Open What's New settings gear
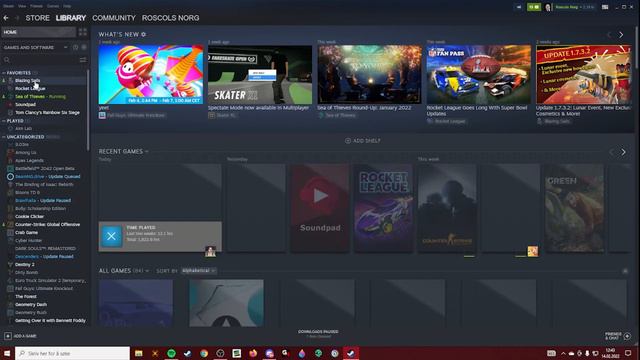The height and width of the screenshot is (360, 640). coord(144,34)
